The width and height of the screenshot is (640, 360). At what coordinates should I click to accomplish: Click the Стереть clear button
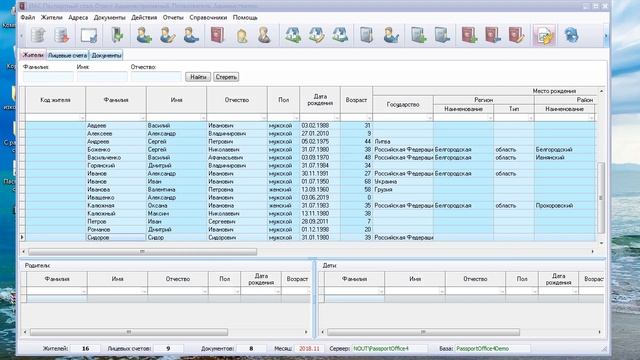tap(226, 77)
